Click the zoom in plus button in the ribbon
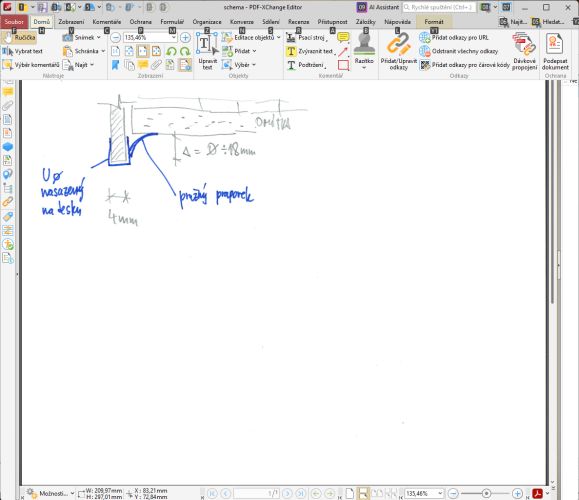Image resolution: width=579 pixels, height=500 pixels. [185, 38]
